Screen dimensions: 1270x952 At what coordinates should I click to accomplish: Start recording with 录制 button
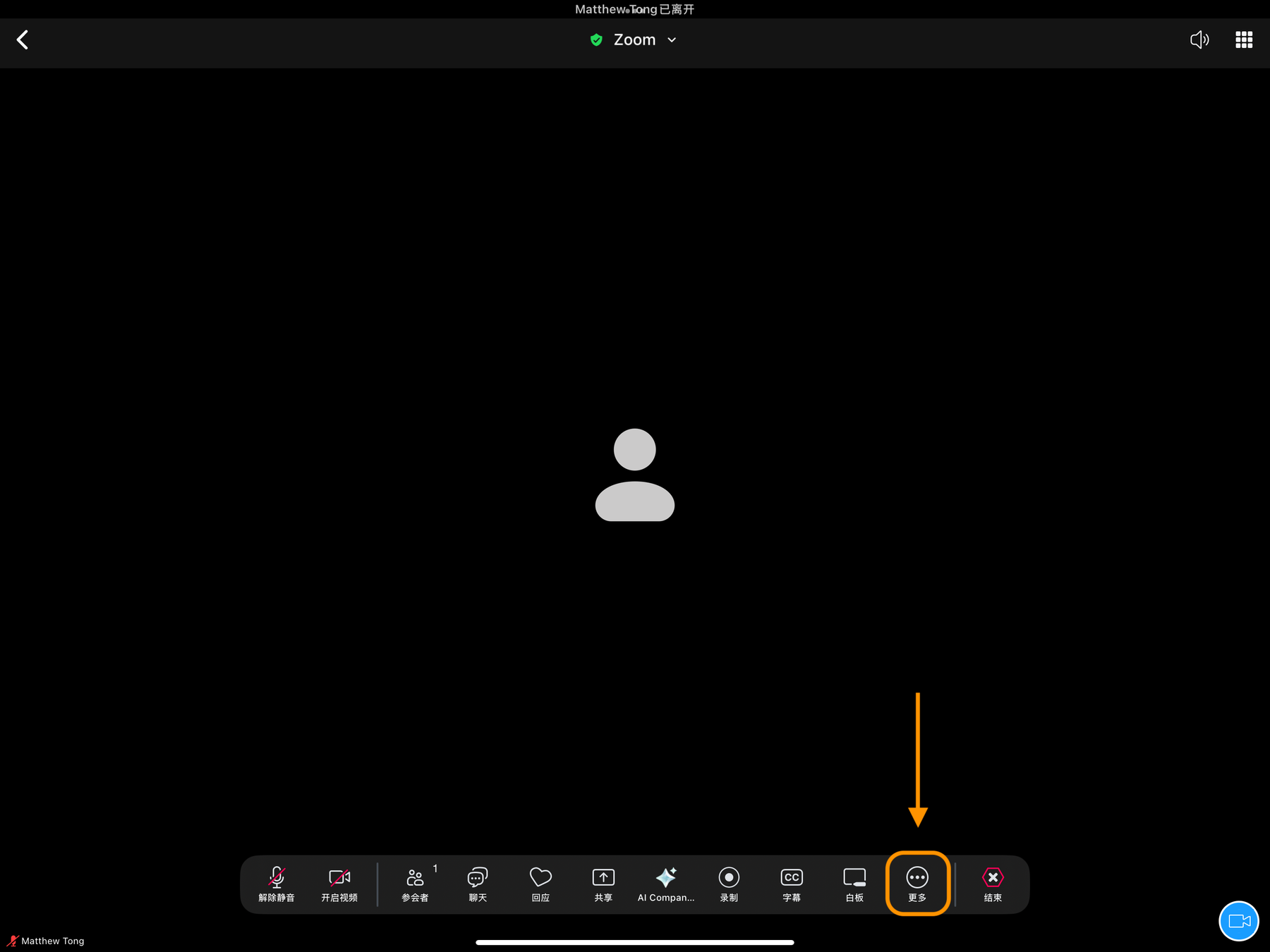[x=729, y=884]
